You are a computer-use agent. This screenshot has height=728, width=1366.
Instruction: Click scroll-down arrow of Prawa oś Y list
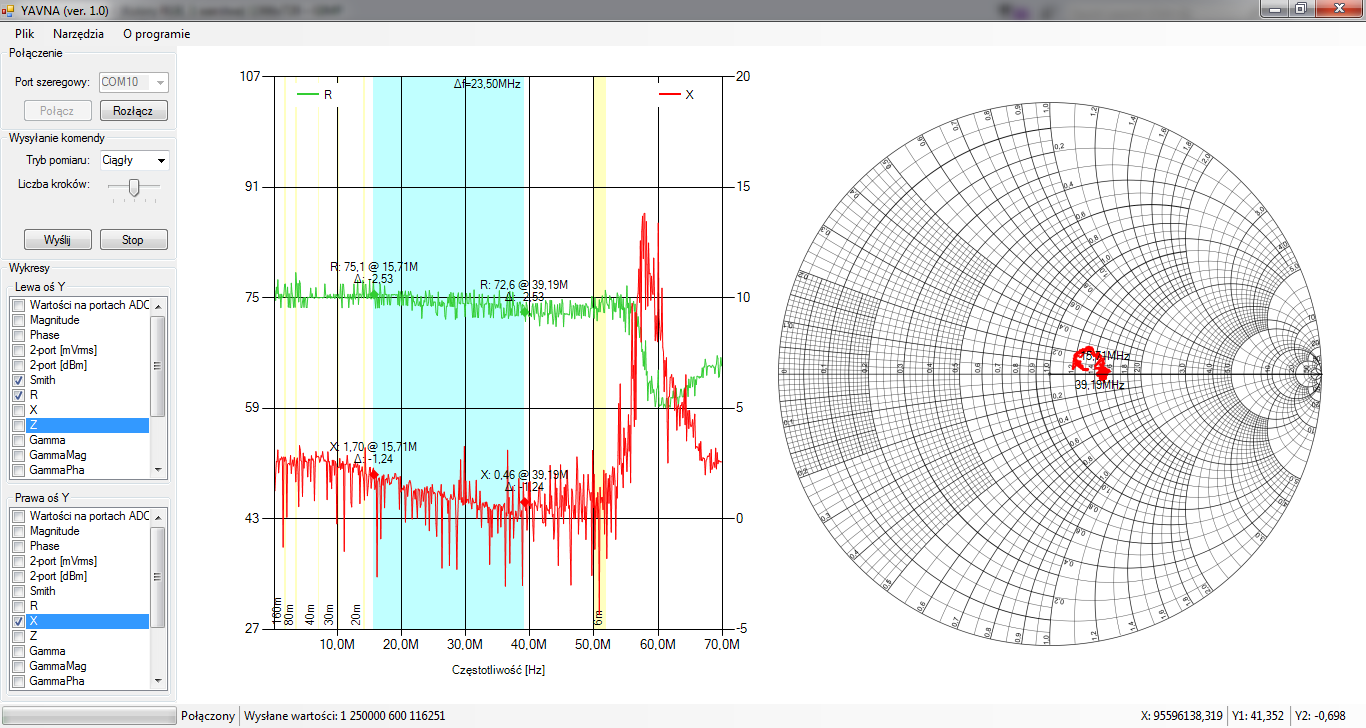pos(157,681)
